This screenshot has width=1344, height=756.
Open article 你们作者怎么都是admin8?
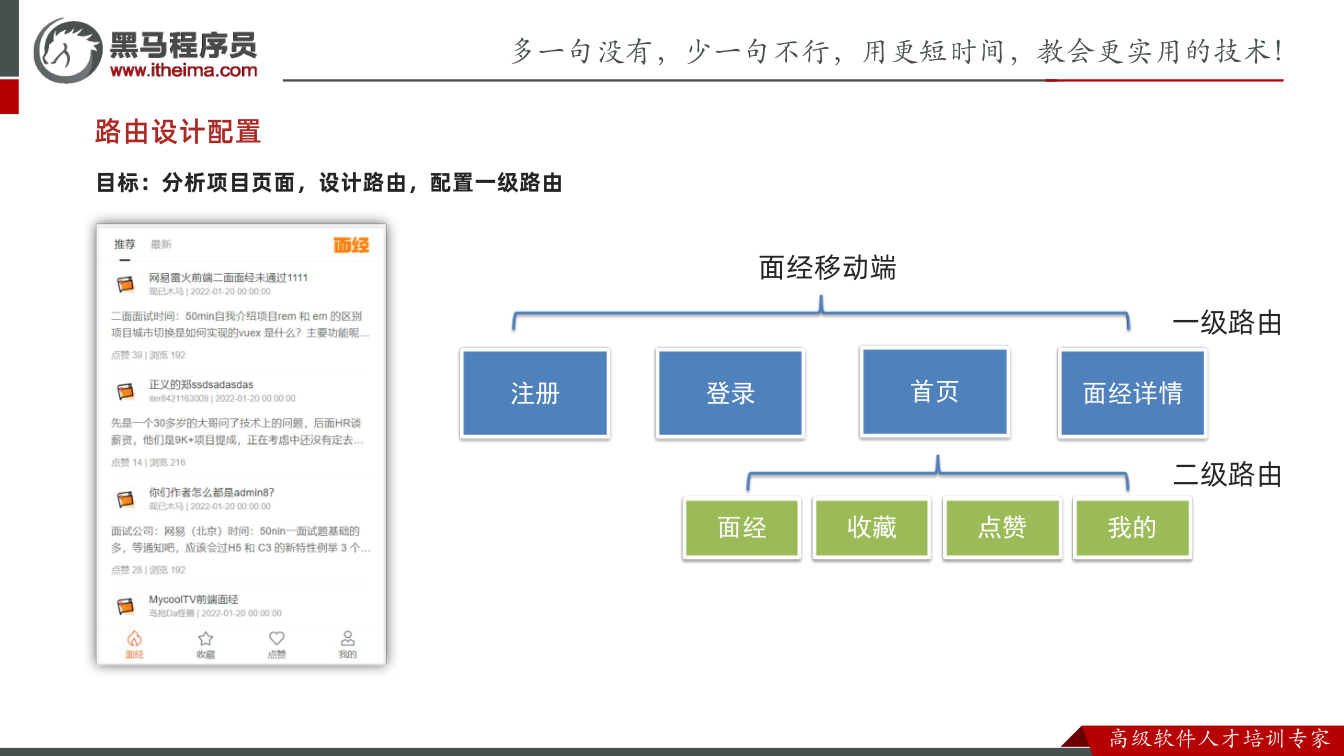point(211,492)
